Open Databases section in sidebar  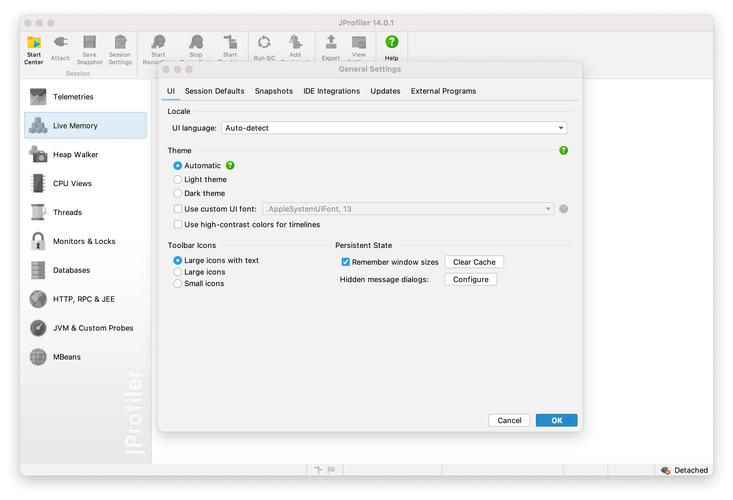pyautogui.click(x=86, y=271)
